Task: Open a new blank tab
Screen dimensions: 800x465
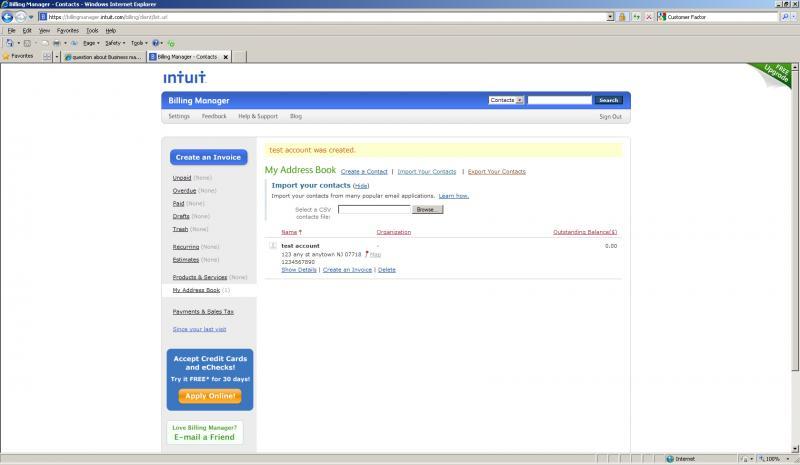Action: [x=239, y=57]
